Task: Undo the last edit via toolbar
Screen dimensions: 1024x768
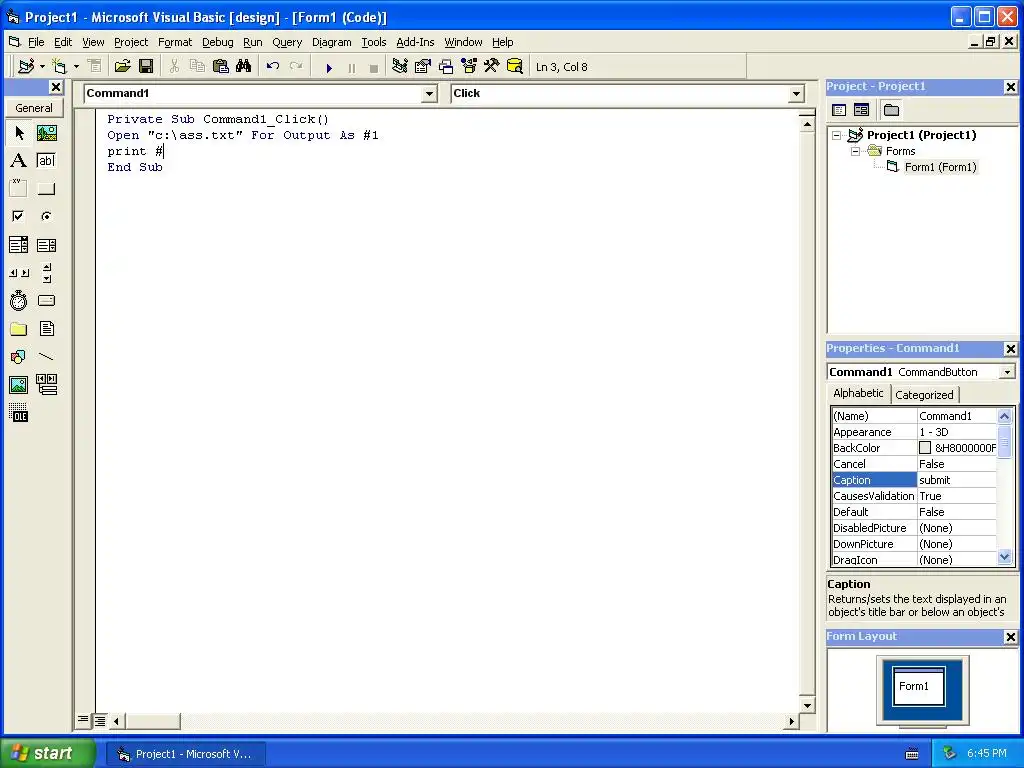Action: [x=273, y=67]
